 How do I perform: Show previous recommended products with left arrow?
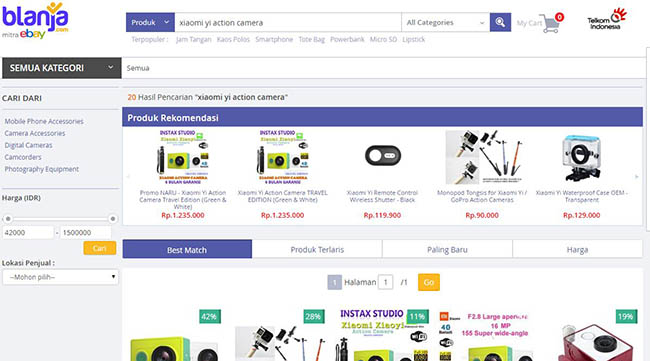pyautogui.click(x=128, y=177)
